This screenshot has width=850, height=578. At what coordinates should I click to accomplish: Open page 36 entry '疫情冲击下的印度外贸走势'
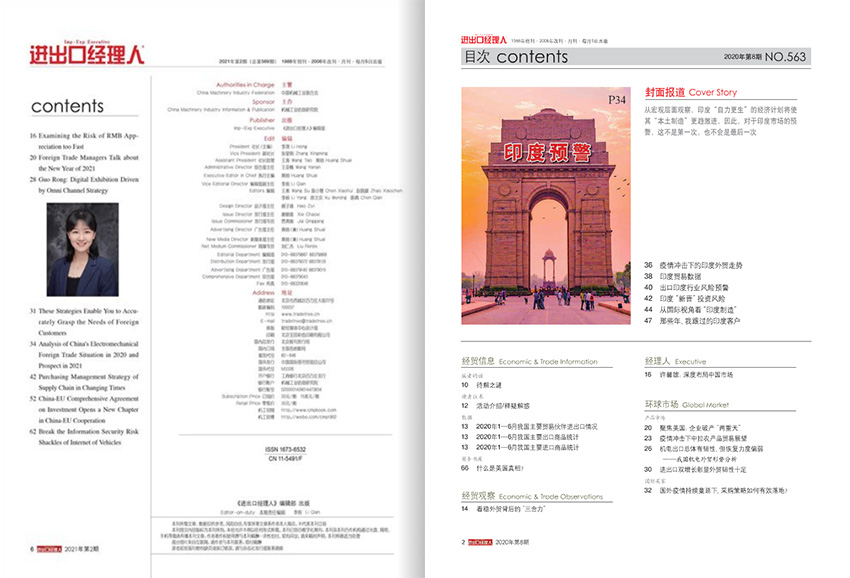[x=693, y=265]
